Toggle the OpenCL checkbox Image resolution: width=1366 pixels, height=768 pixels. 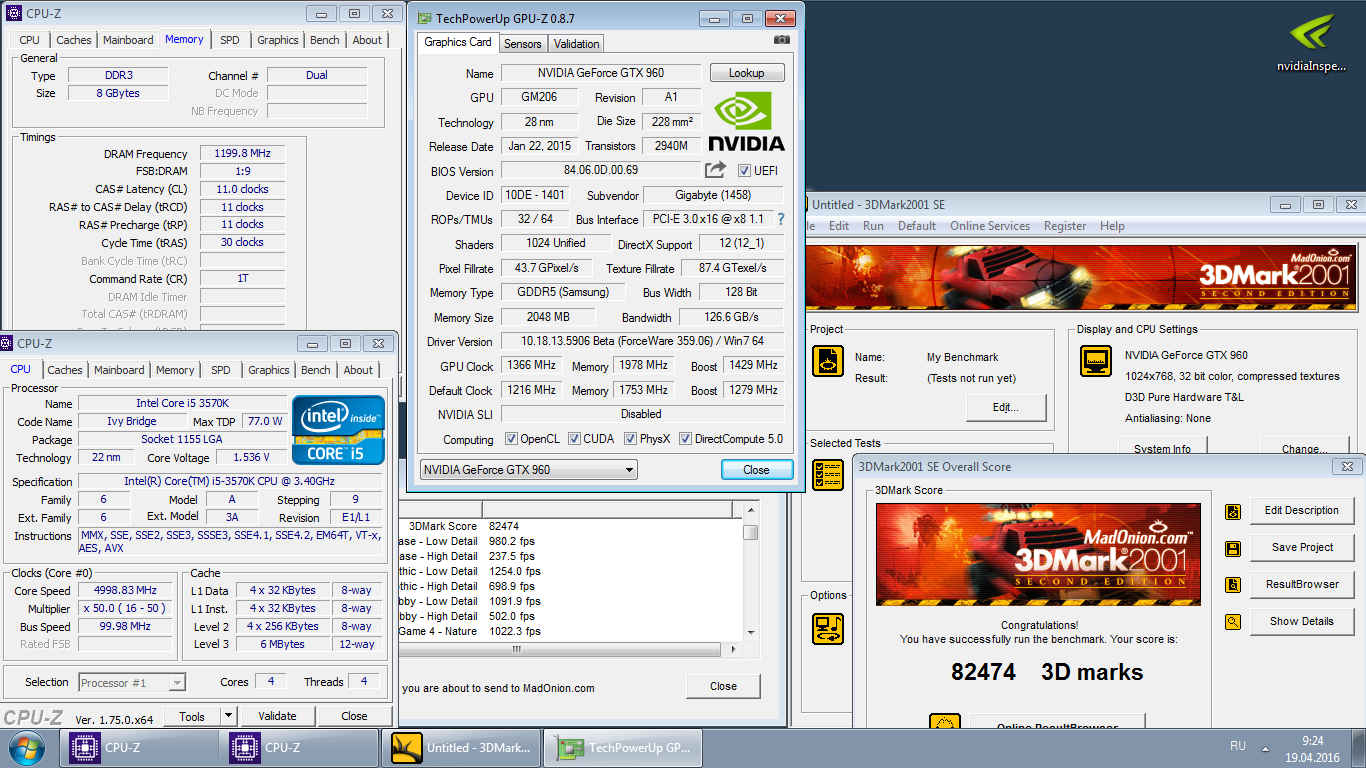click(511, 439)
